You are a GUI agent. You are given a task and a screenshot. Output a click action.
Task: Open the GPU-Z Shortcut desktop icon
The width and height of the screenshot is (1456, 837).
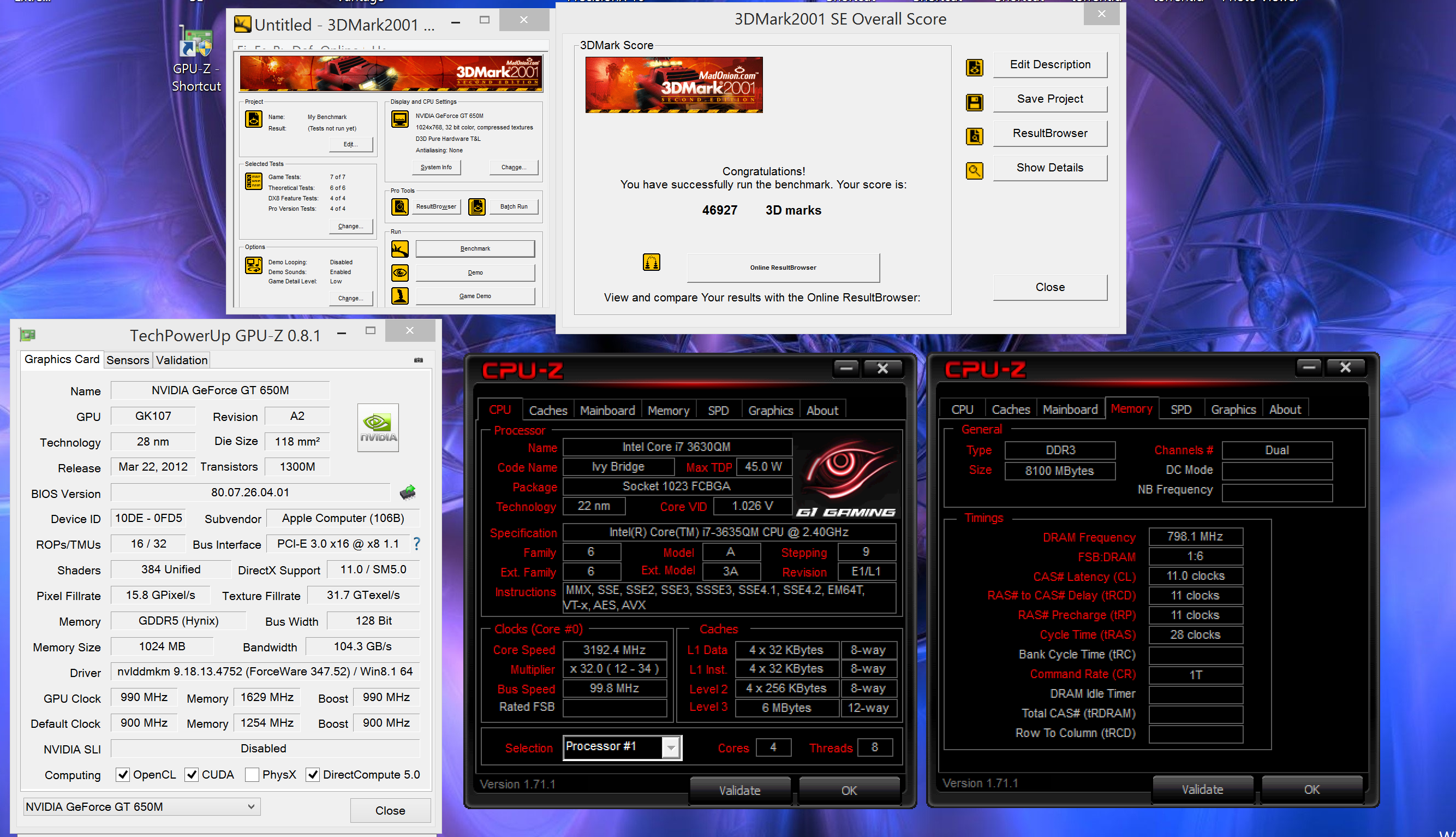[196, 59]
